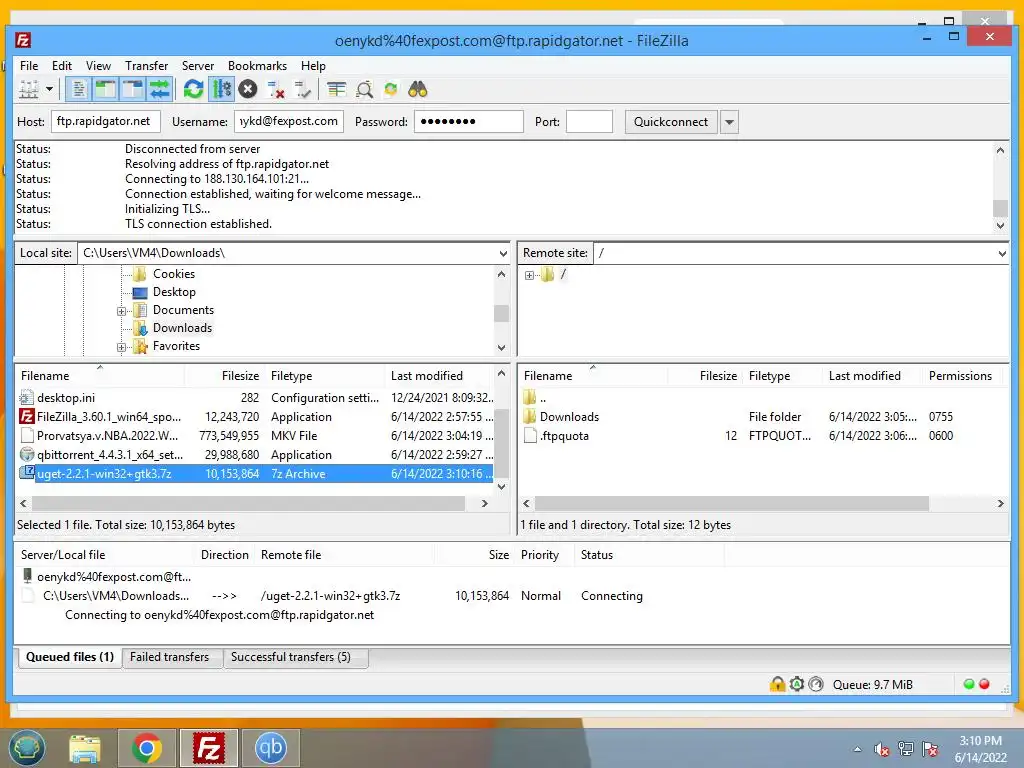This screenshot has height=768, width=1024.
Task: Toggle synchronized browsing icon
Action: (391, 89)
